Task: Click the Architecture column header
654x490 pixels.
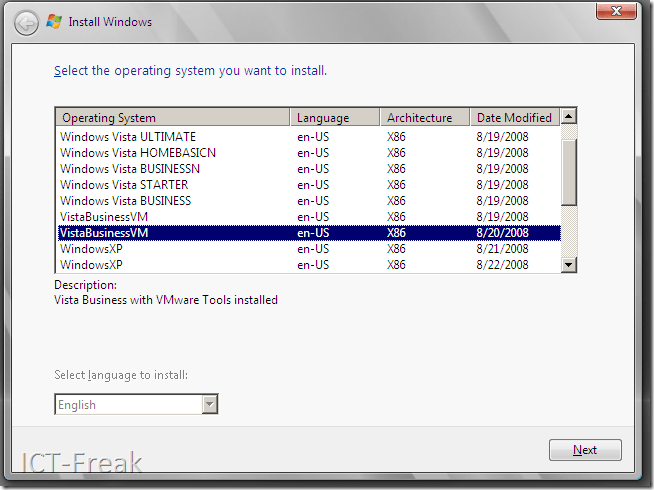Action: click(x=424, y=118)
